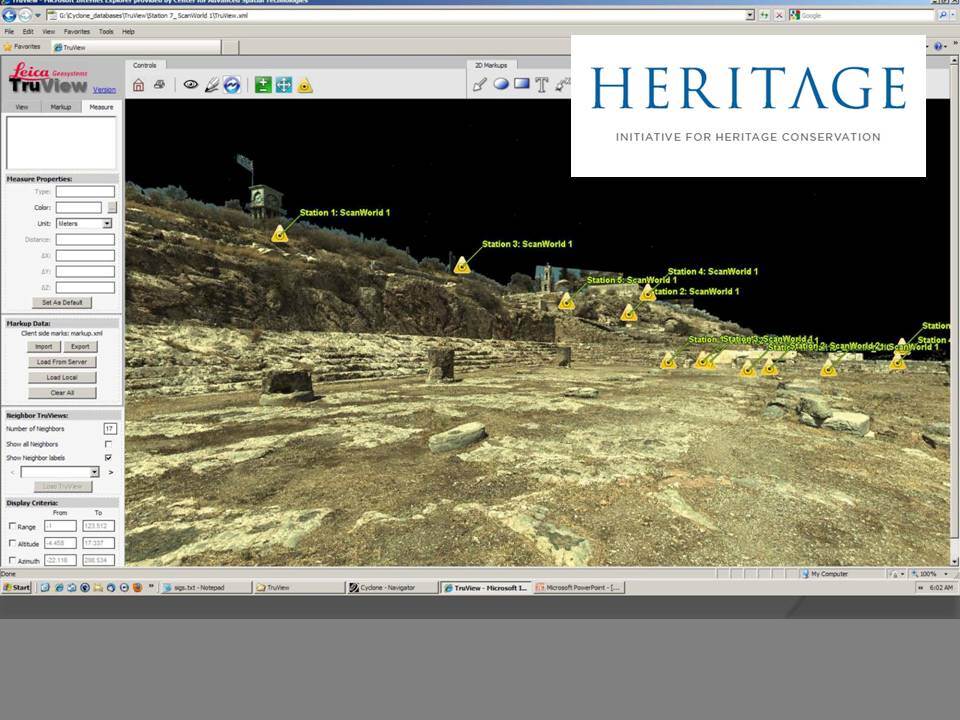Image resolution: width=960 pixels, height=720 pixels.
Task: Click the Number of Neighbors field
Action: [110, 429]
